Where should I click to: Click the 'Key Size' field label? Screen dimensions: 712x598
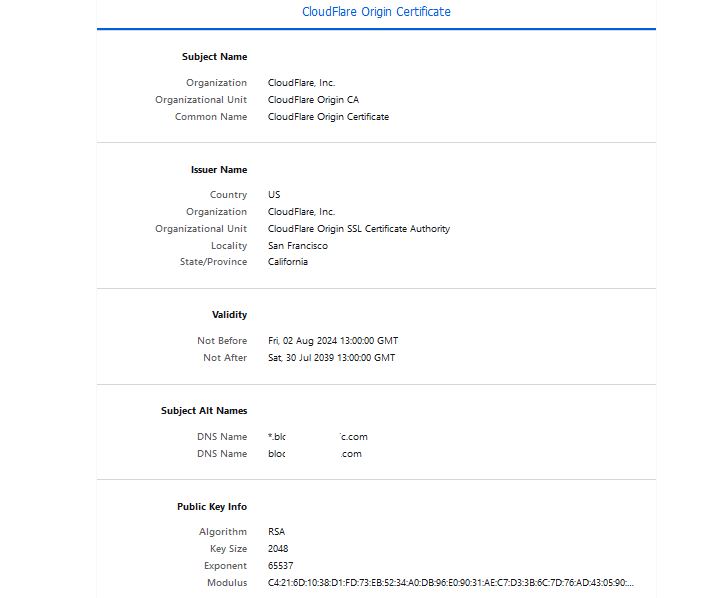[228, 549]
